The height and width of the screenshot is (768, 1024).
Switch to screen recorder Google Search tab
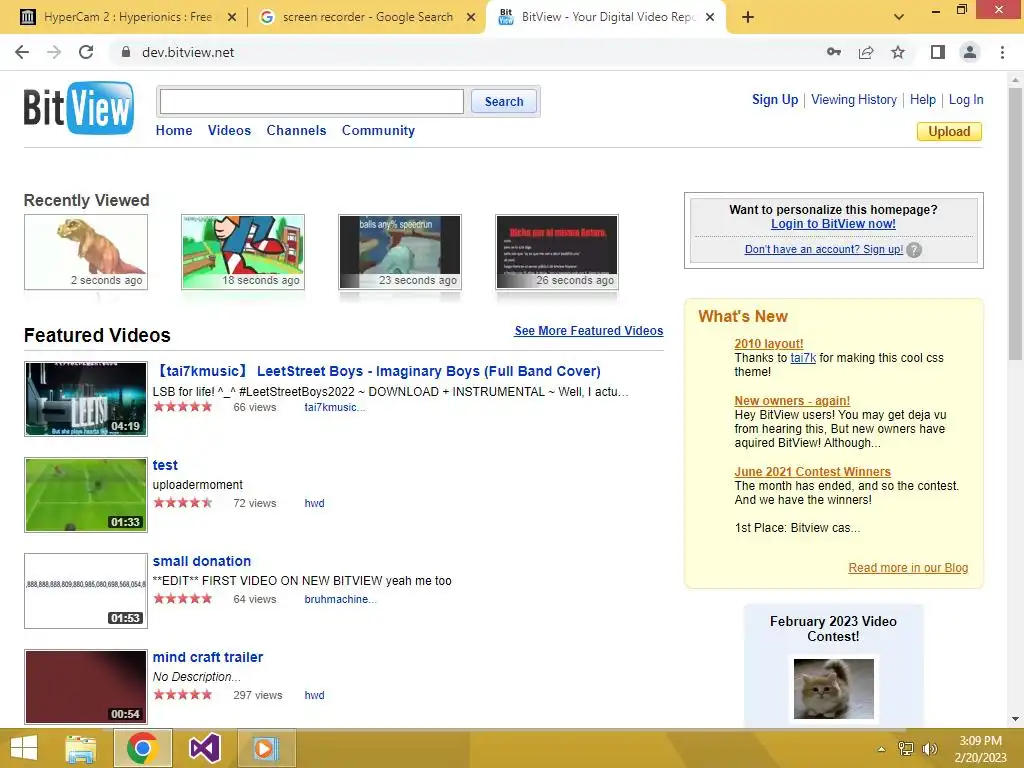[x=367, y=17]
